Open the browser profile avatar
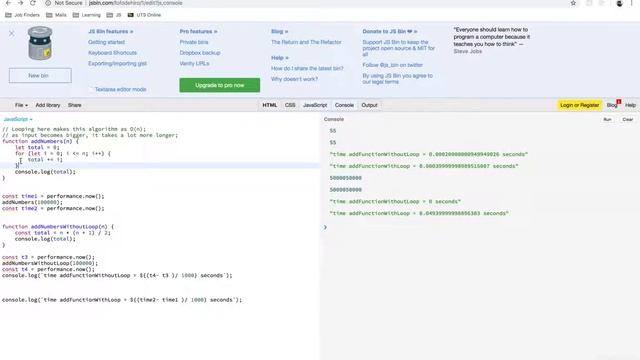 pyautogui.click(x=619, y=3)
